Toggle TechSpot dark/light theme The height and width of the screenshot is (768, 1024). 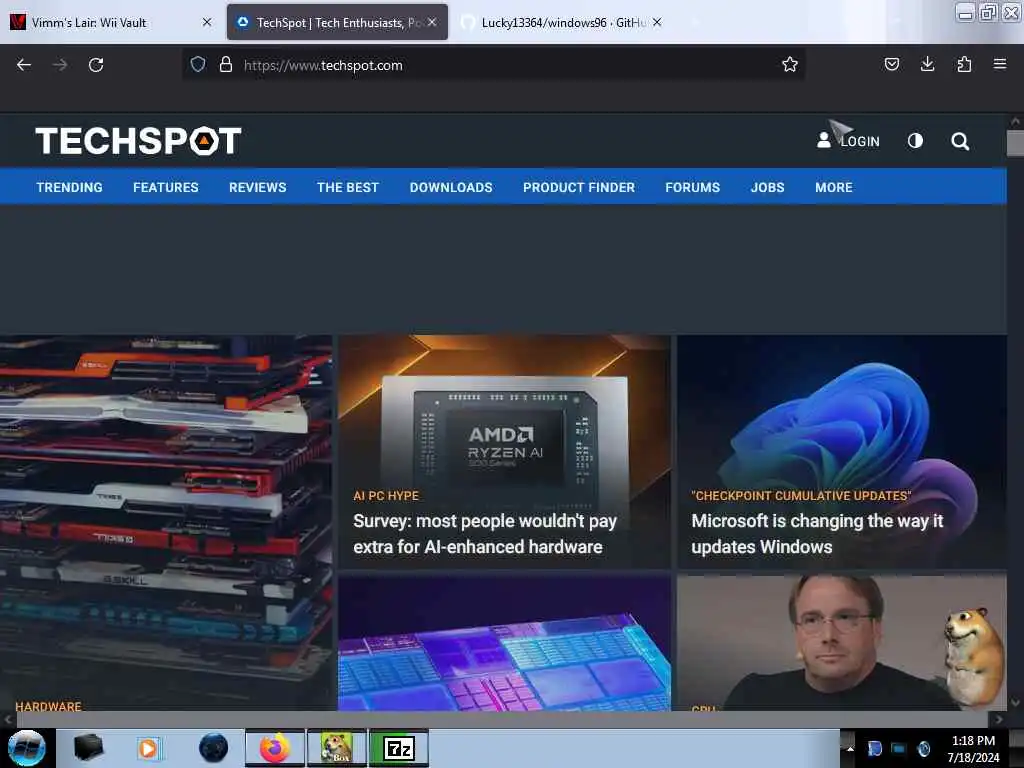coord(915,140)
